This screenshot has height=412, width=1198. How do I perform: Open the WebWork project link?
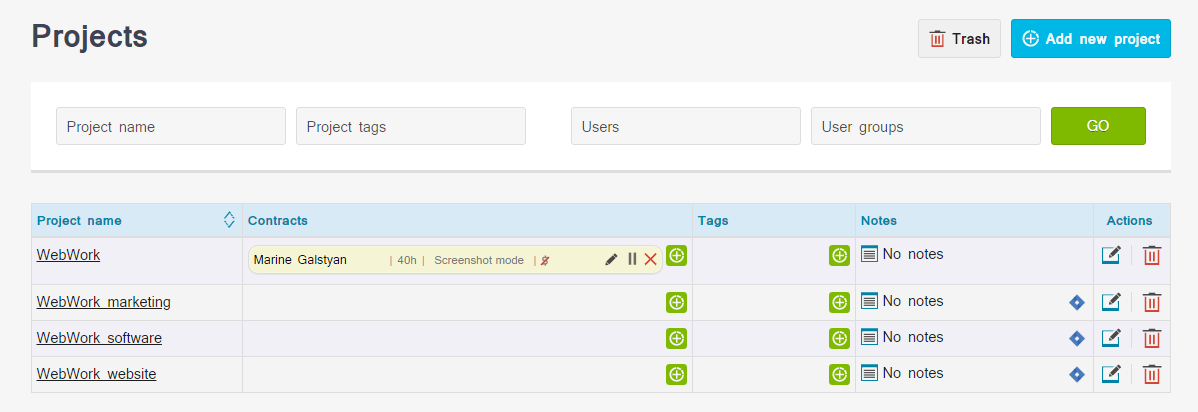(x=68, y=255)
